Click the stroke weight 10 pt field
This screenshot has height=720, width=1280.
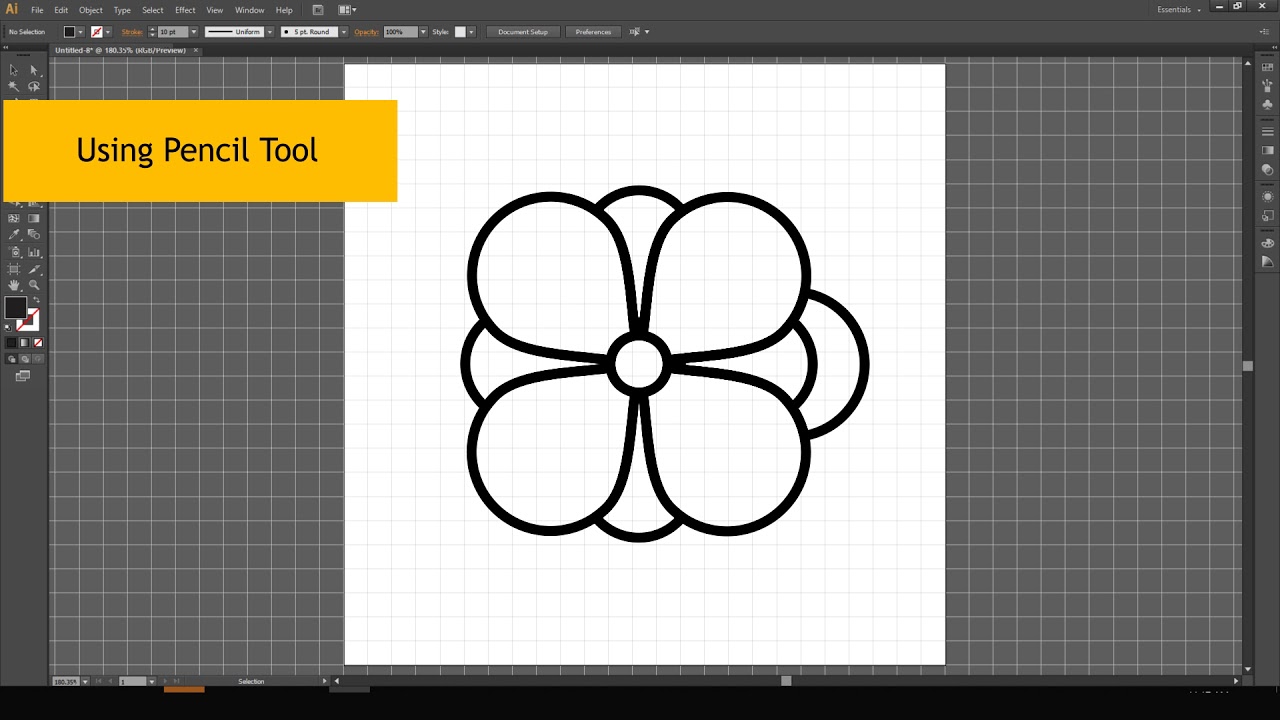tap(173, 32)
